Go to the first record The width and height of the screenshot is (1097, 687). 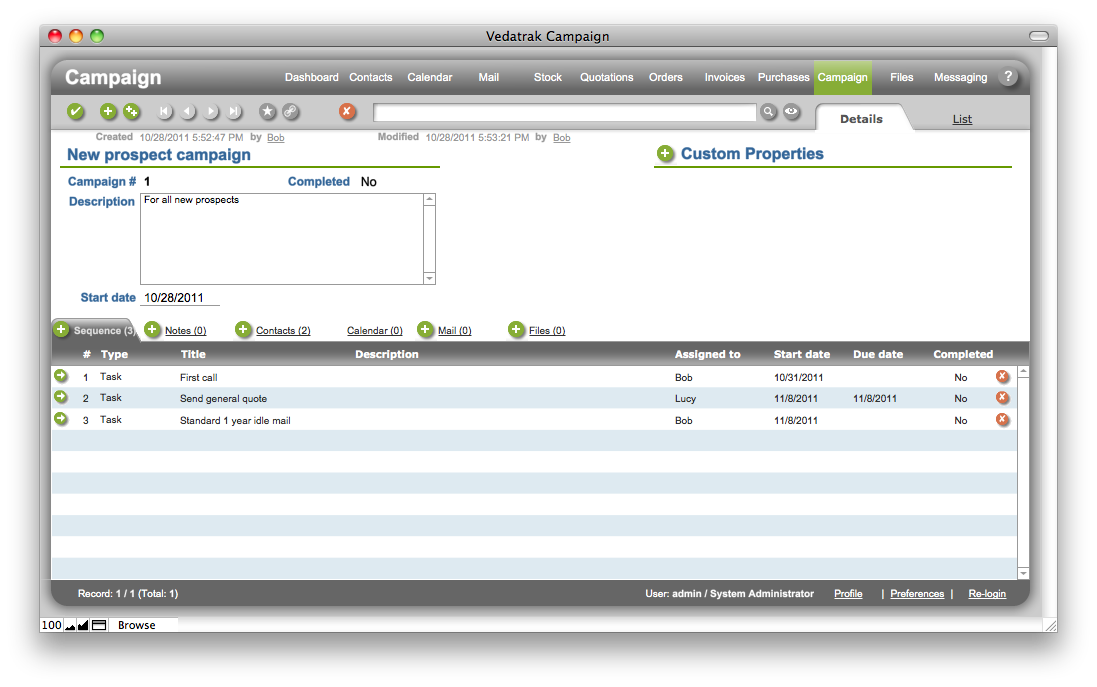point(164,111)
